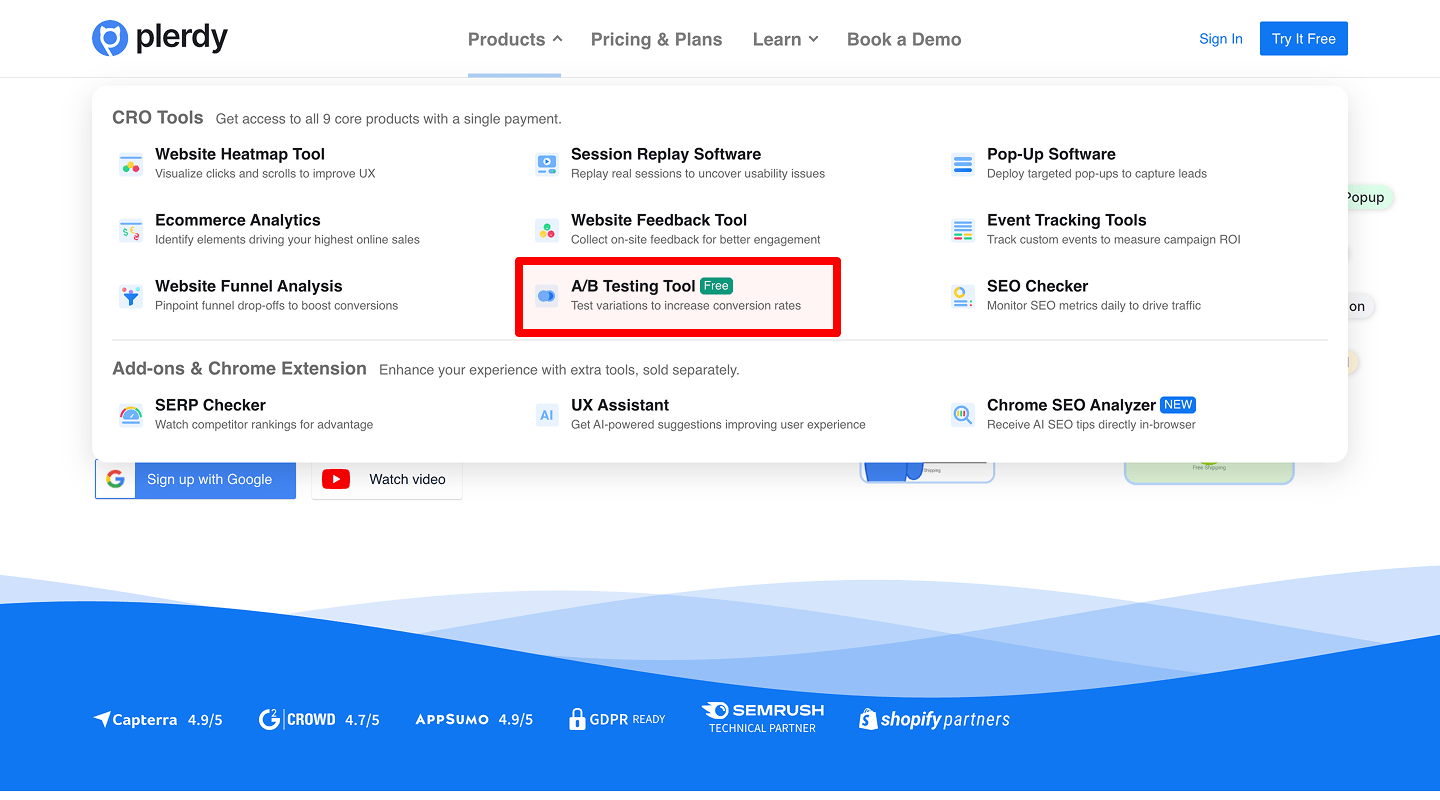Open the UX Assistant AI icon
Screen dimensions: 1440x800
[546, 414]
